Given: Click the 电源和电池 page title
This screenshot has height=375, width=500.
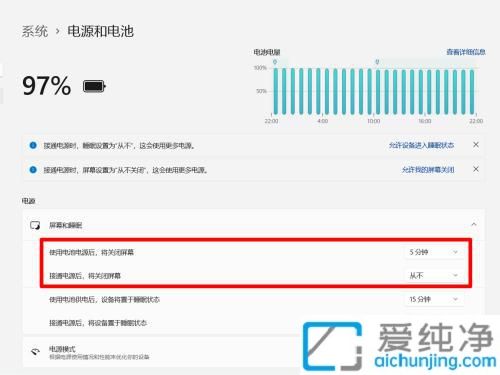Looking at the screenshot, I should [101, 32].
